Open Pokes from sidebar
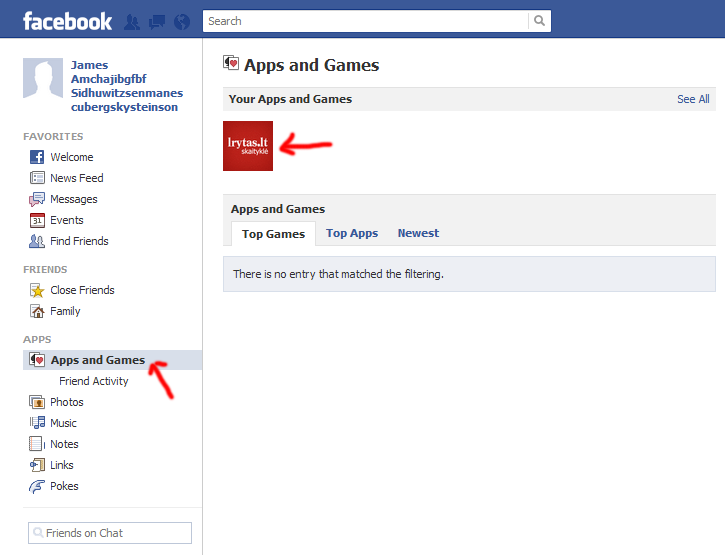 [x=64, y=486]
